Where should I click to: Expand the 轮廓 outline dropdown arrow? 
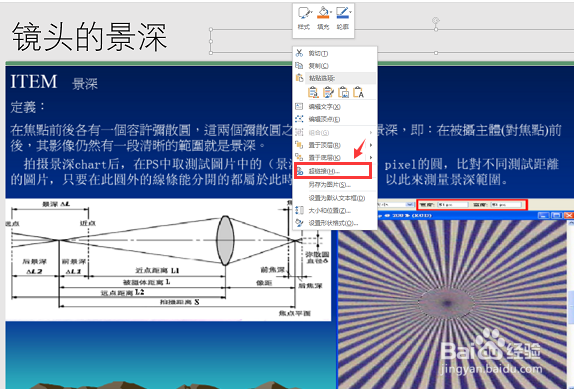[x=350, y=12]
